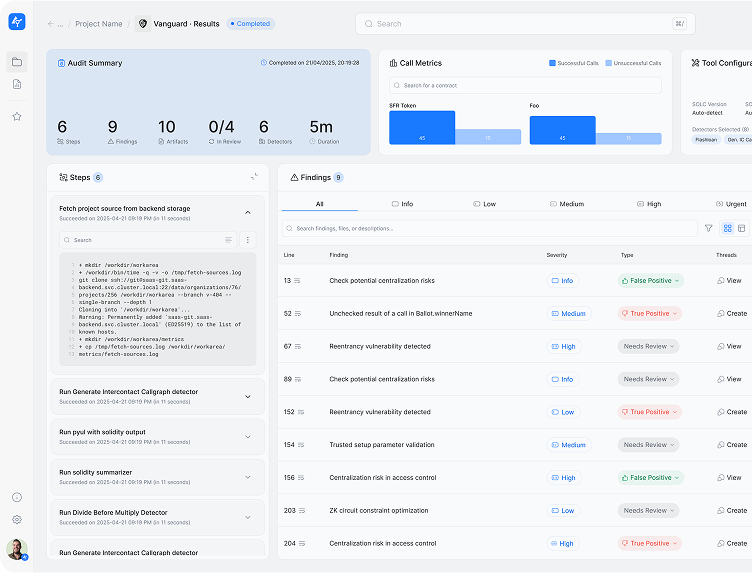Click the line details icon for line 152
This screenshot has height=573, width=752.
pyautogui.click(x=301, y=412)
